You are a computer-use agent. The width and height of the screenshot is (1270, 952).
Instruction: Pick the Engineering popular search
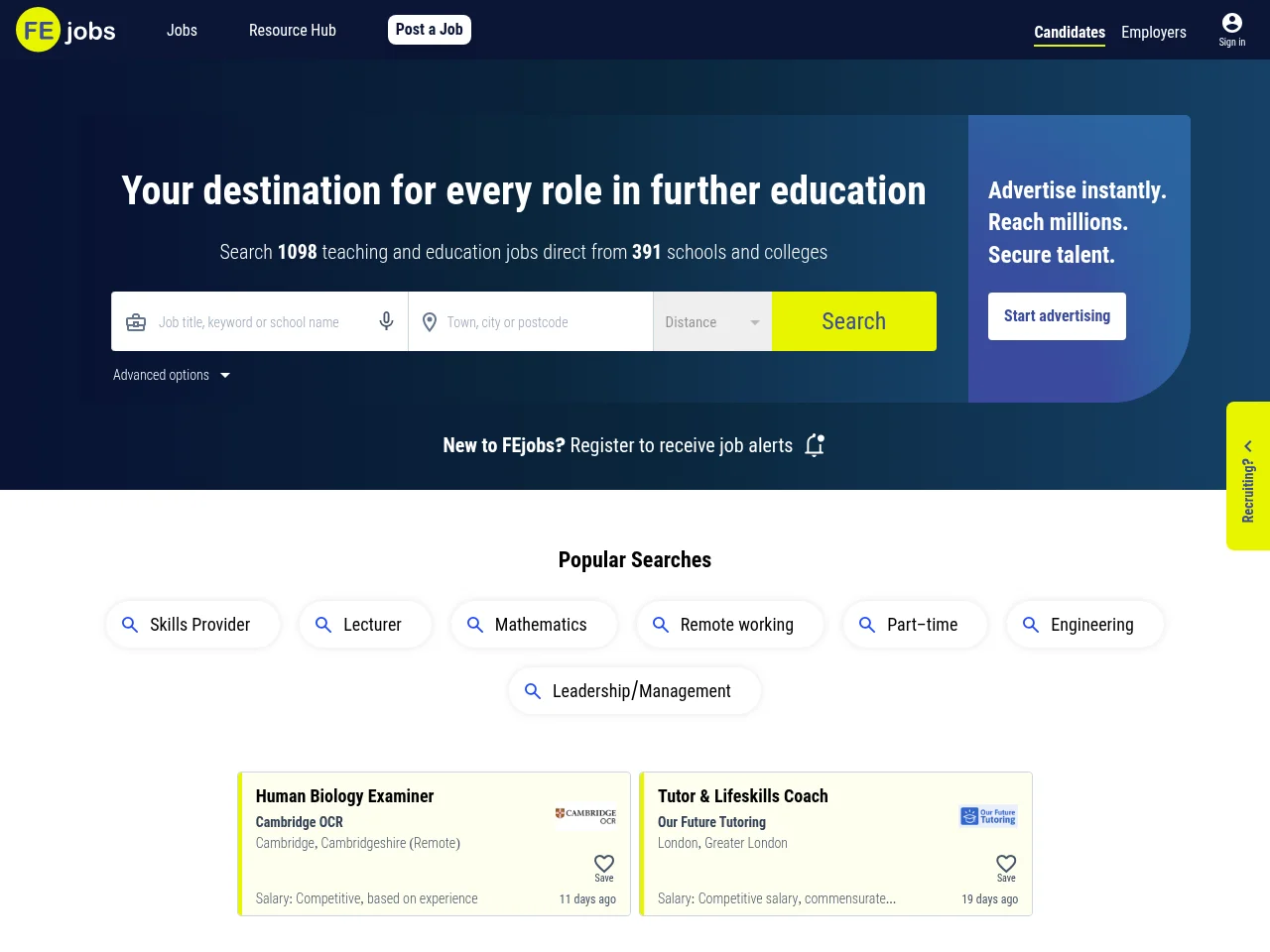(1085, 625)
